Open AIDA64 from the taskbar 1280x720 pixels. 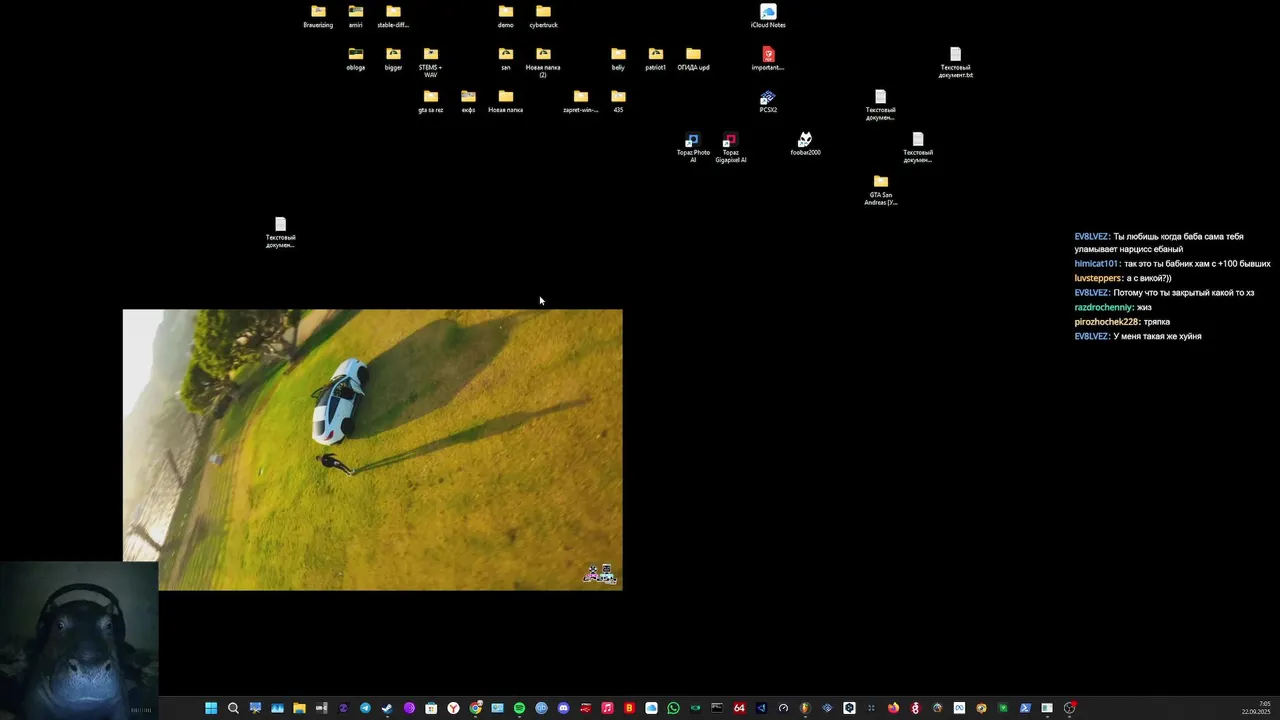point(739,708)
